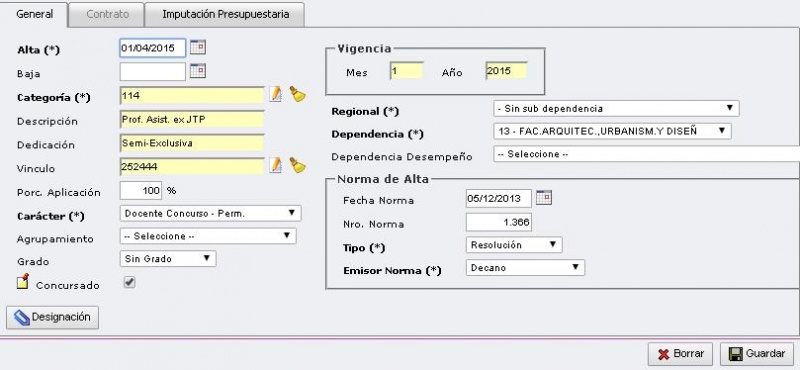Click the Vigencia group title
The height and width of the screenshot is (370, 800).
pos(364,48)
